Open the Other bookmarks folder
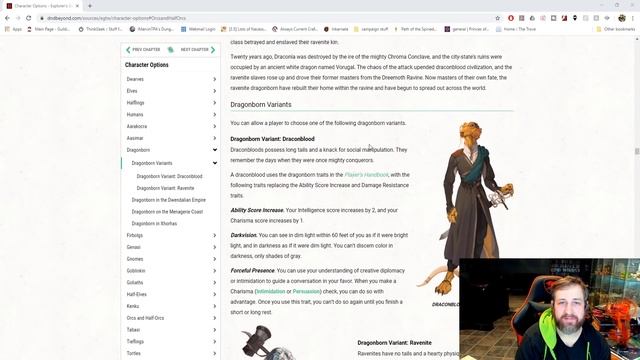640x360 pixels. coord(616,29)
